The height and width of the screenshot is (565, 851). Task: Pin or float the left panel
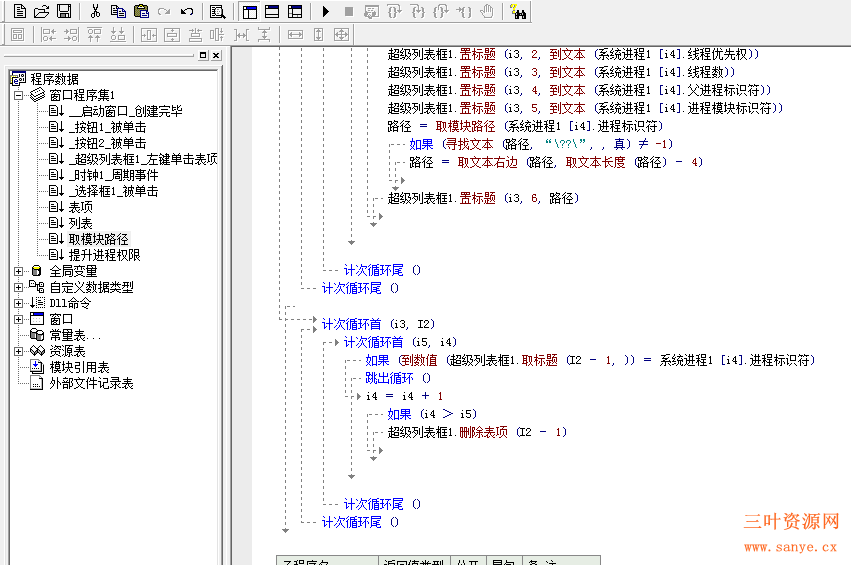pos(203,55)
